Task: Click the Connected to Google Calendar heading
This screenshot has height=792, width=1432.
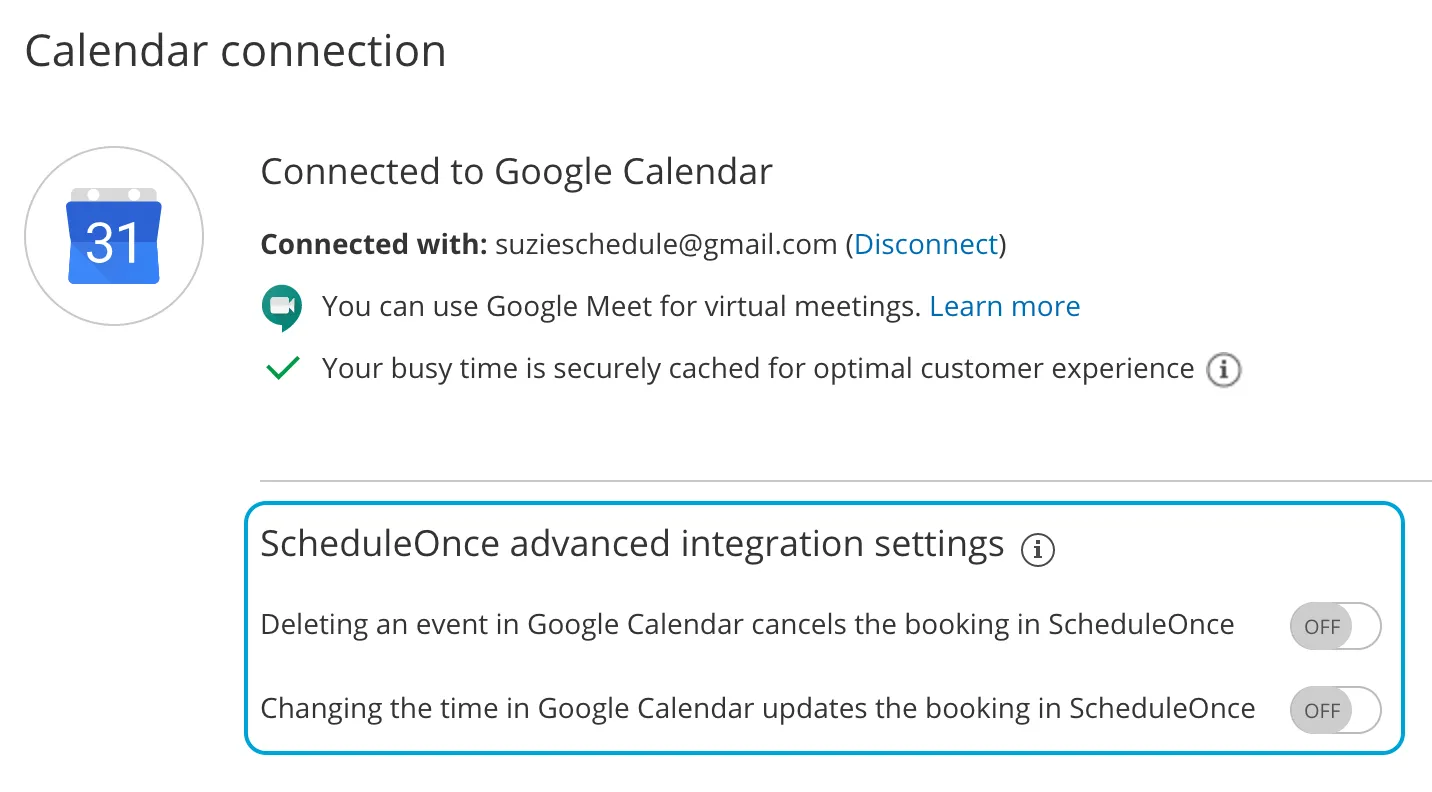Action: (x=516, y=172)
